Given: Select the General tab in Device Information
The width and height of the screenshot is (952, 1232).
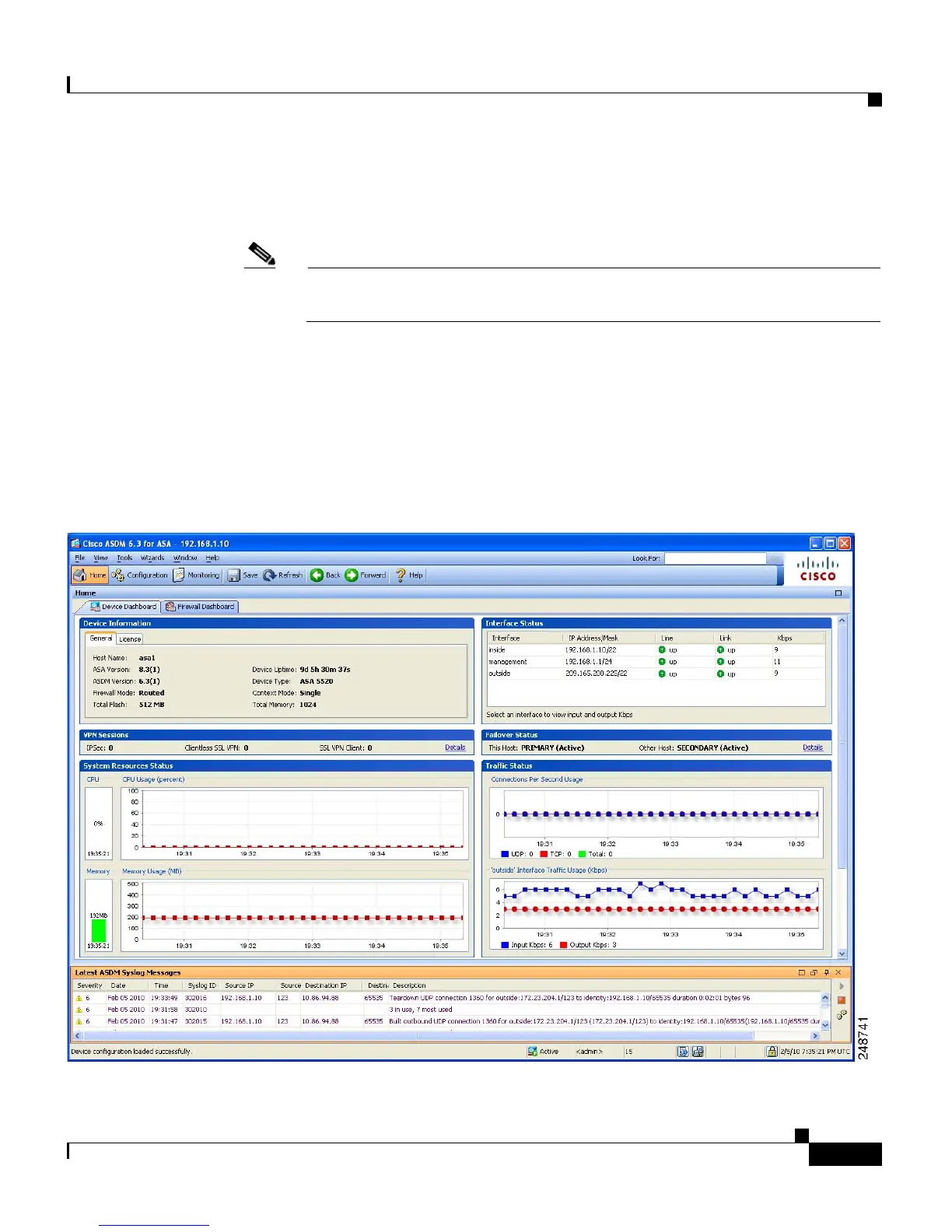Looking at the screenshot, I should point(100,639).
